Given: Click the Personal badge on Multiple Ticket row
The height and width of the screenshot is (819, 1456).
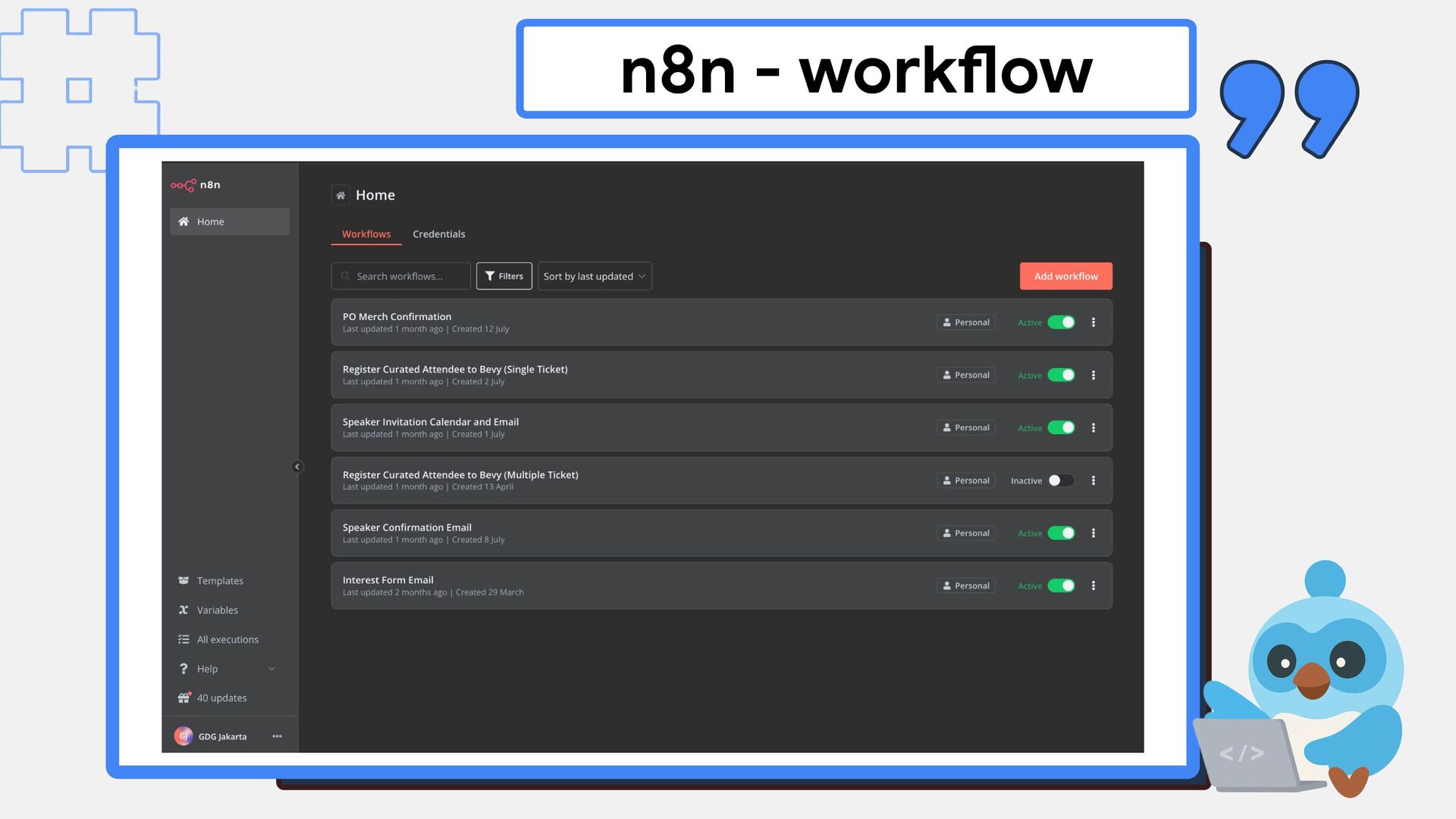Looking at the screenshot, I should coord(965,480).
